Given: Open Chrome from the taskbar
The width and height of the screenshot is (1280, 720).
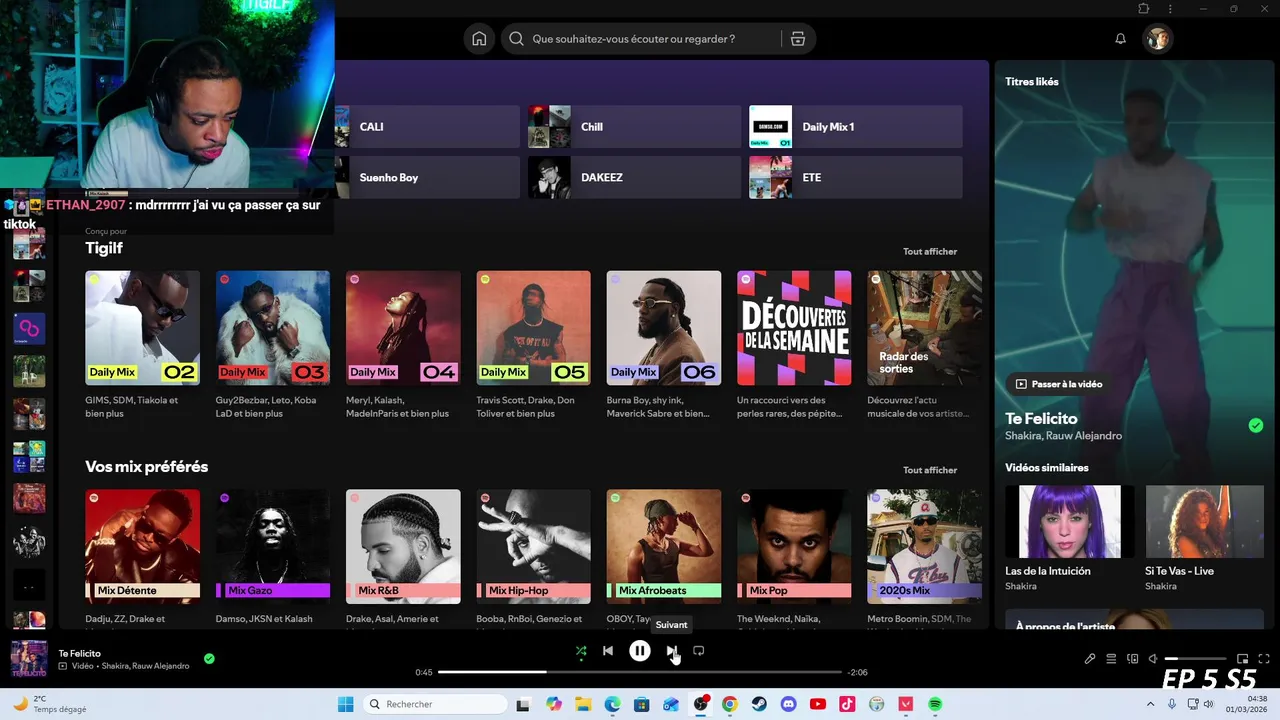Looking at the screenshot, I should pos(730,704).
